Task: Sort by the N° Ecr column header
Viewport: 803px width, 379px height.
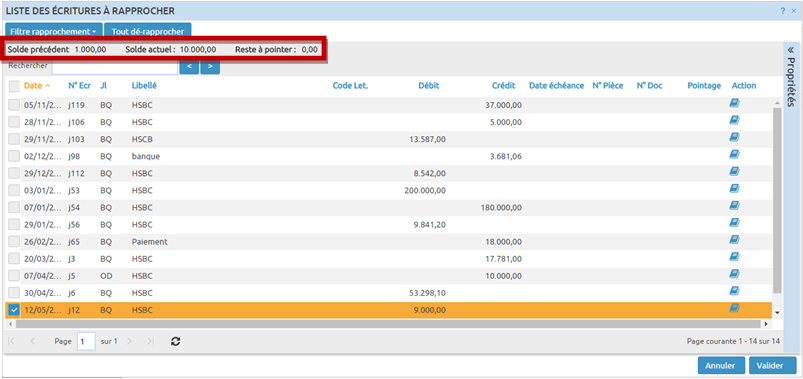Action: 79,86
